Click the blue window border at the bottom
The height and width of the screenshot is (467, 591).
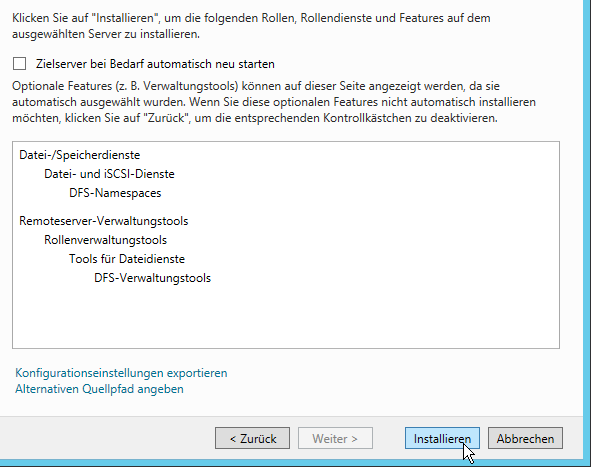(296, 463)
